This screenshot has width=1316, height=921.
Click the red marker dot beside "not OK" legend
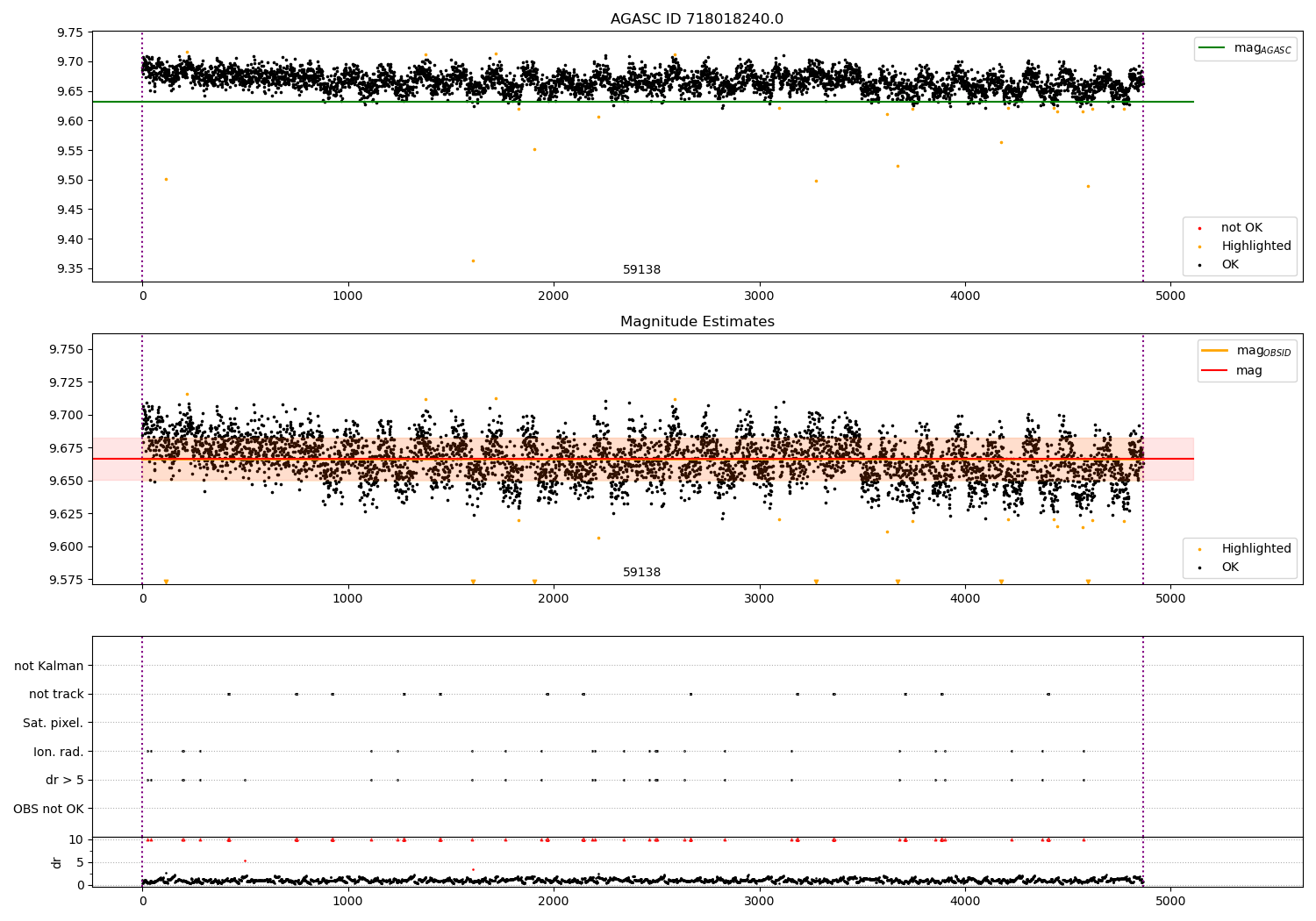1199,229
